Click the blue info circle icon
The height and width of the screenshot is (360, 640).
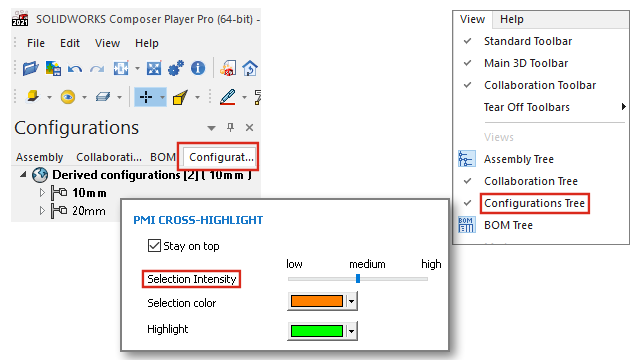[198, 68]
